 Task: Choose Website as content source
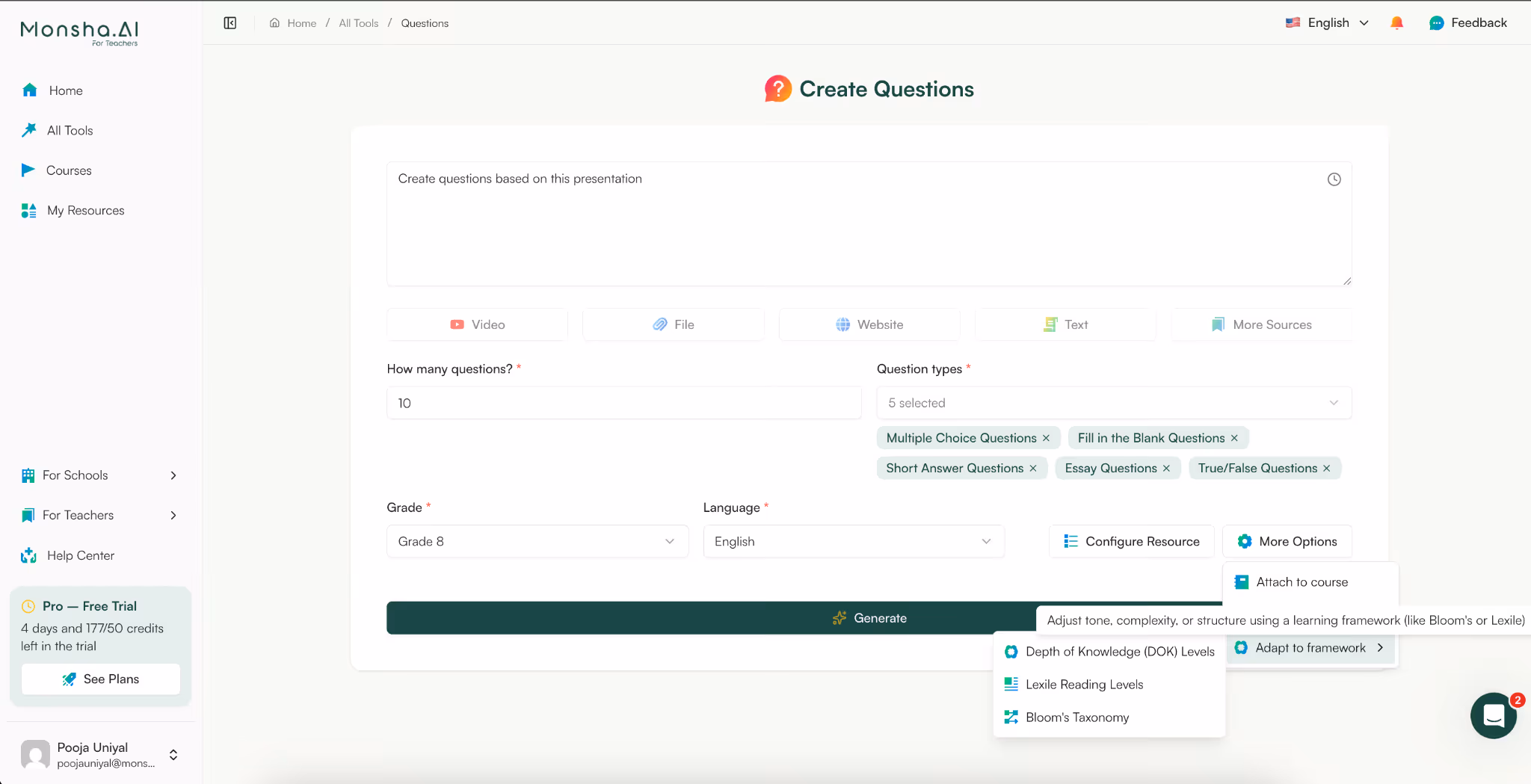click(869, 324)
